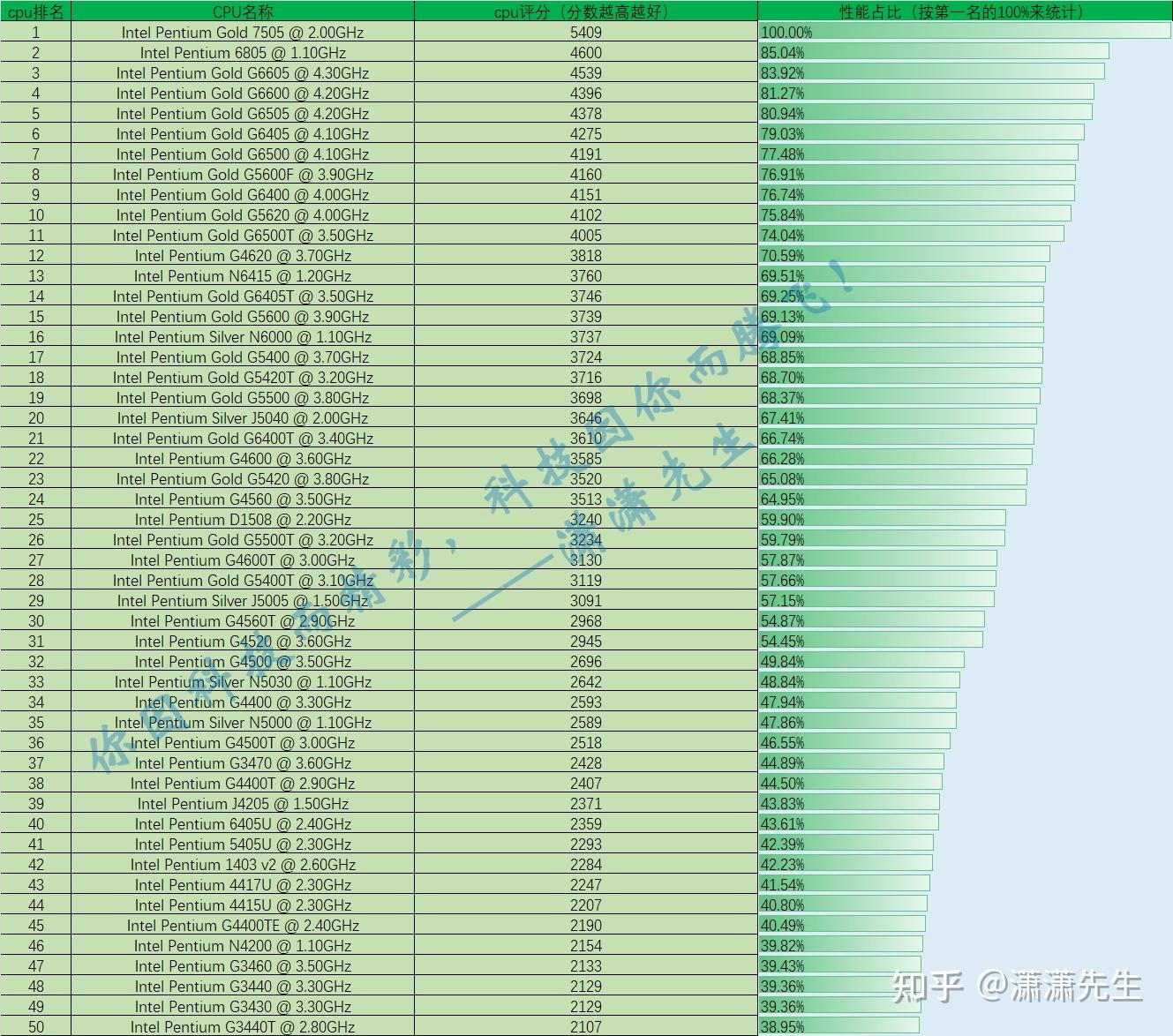Click the "cpu评分（分数越高越好）" header

point(586,11)
